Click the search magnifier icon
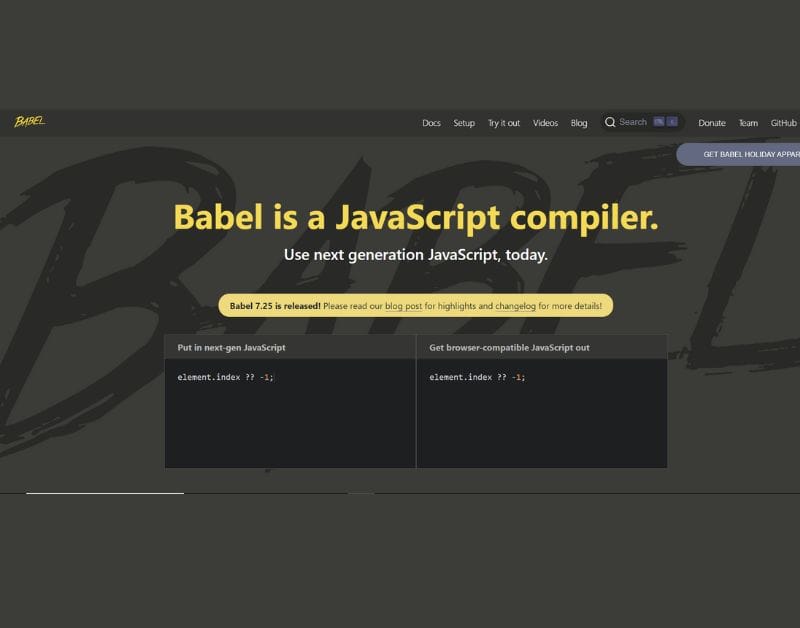This screenshot has height=628, width=800. pos(610,122)
